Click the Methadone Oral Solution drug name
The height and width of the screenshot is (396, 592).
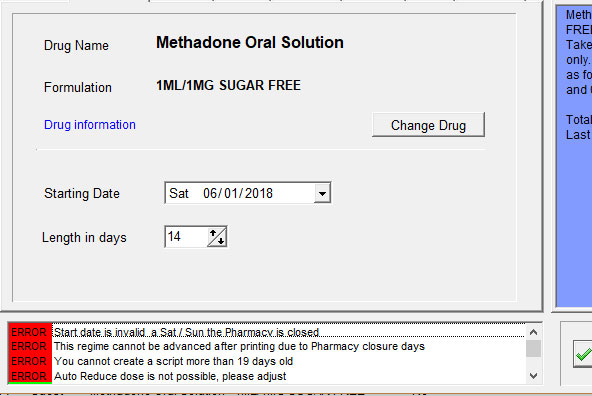point(250,42)
